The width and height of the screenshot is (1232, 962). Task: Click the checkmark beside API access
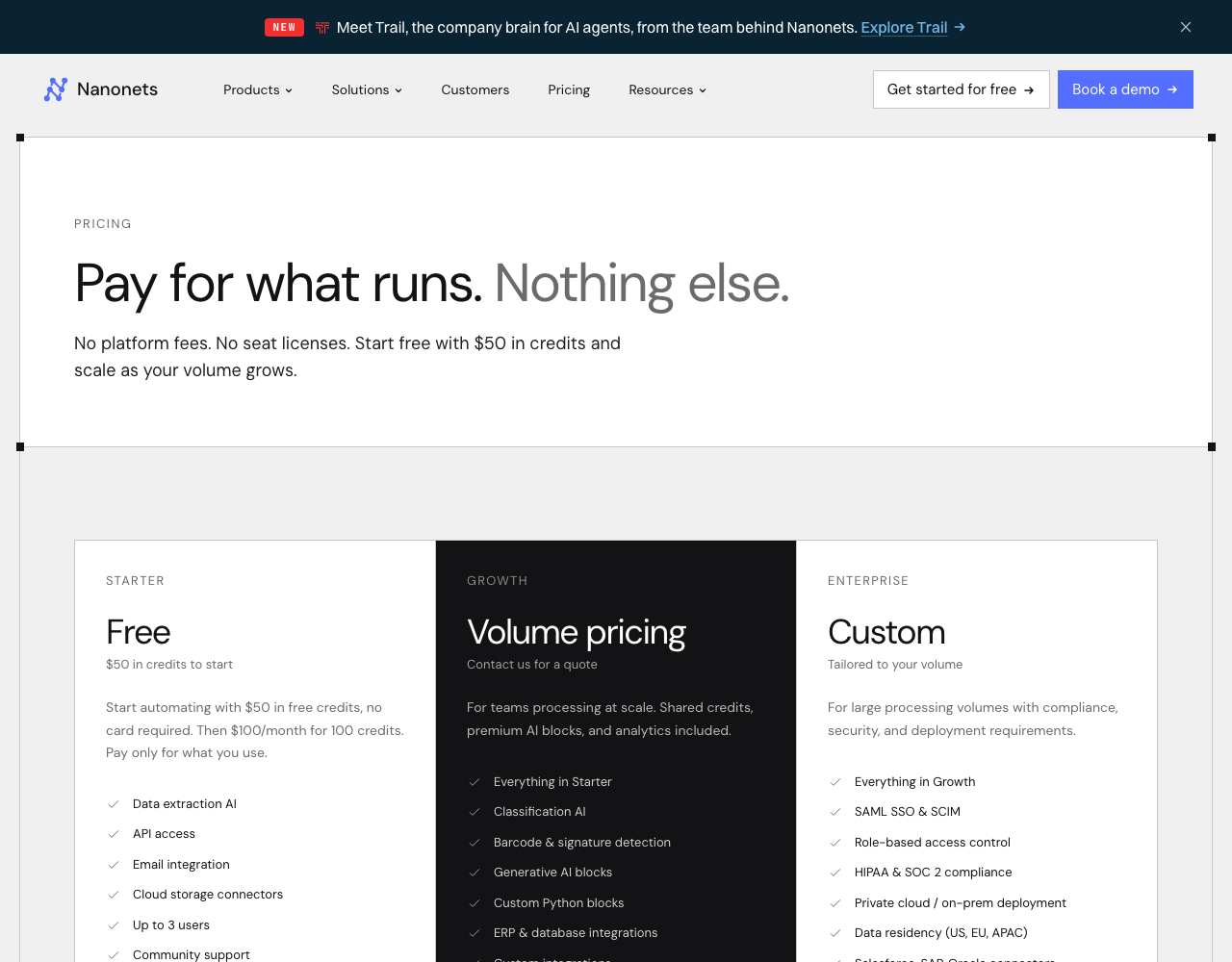[114, 834]
